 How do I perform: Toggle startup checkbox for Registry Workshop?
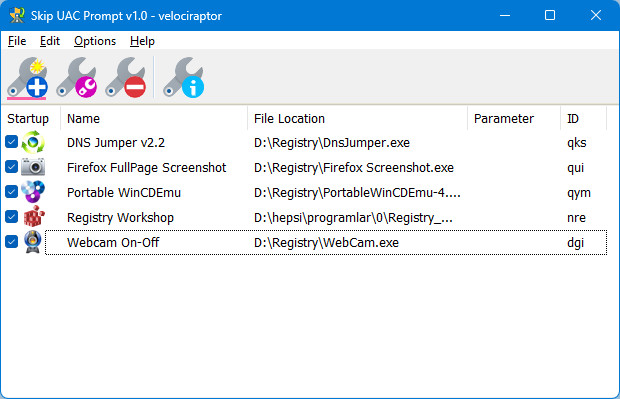(11, 217)
